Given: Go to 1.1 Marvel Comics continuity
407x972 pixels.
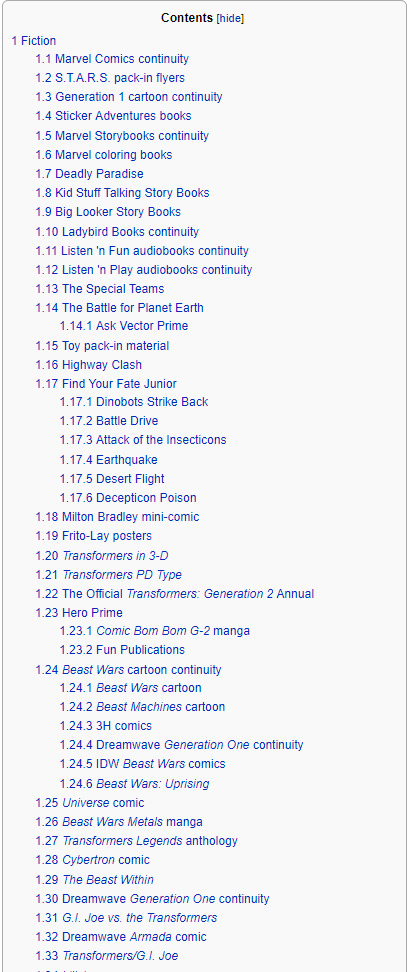Looking at the screenshot, I should [112, 59].
